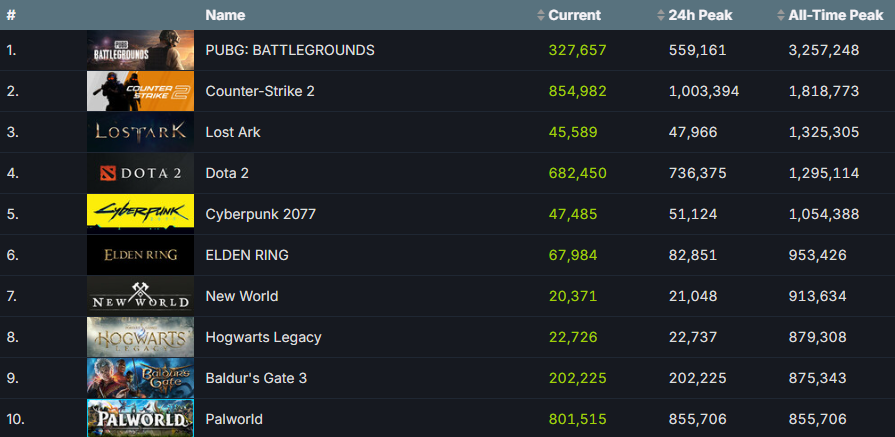Open the Hogwarts Legacy name link
Screen dimensions: 895x437
pos(263,338)
